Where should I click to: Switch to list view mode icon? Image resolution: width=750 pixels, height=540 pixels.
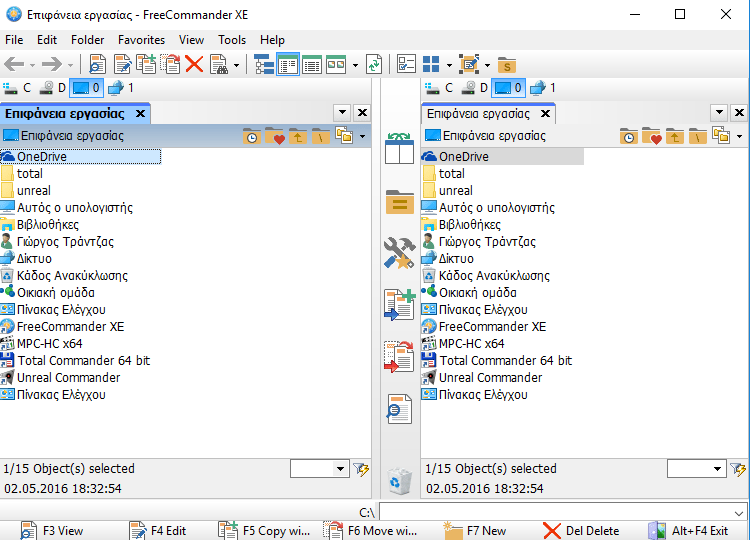tap(288, 64)
